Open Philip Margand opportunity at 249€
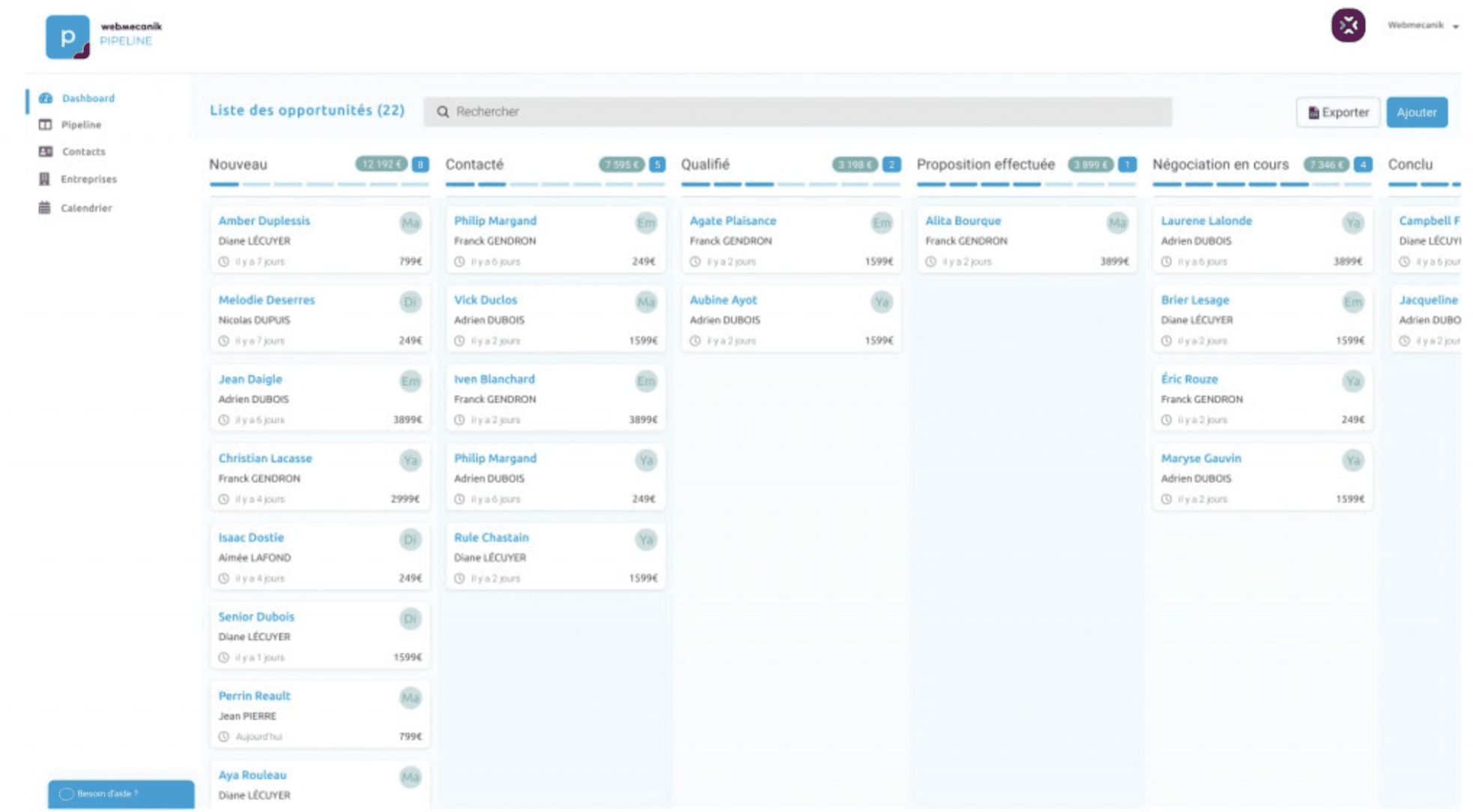This screenshot has height=812, width=1473. [495, 221]
